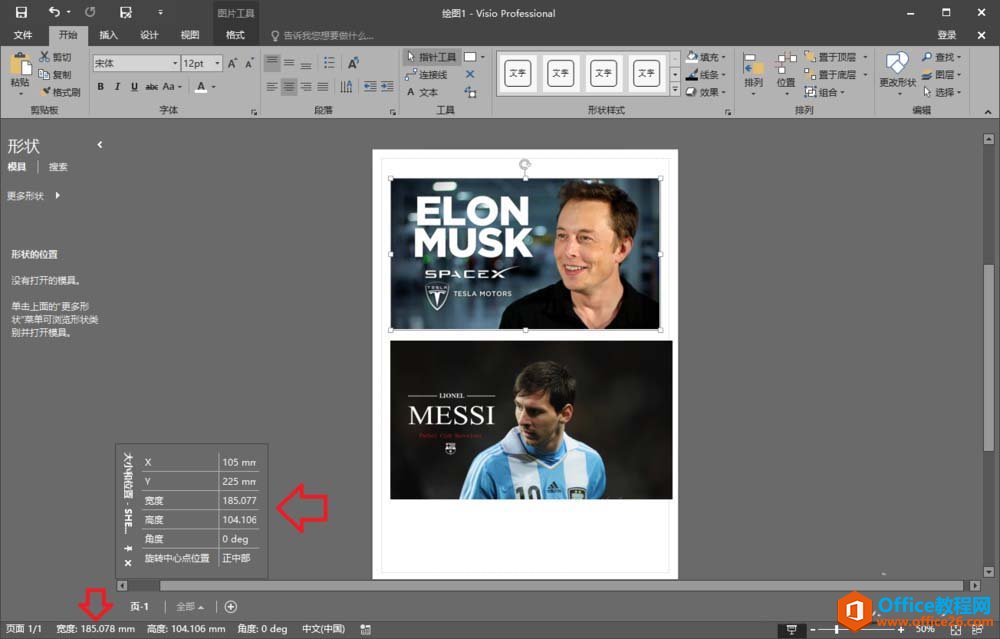Click the Save icon in title bar
The height and width of the screenshot is (639, 1000).
[21, 12]
